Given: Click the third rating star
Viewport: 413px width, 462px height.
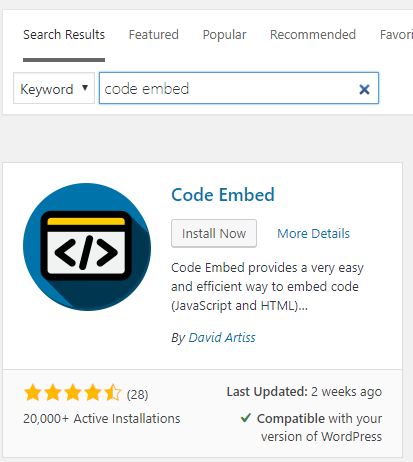Looking at the screenshot, I should (73, 393).
